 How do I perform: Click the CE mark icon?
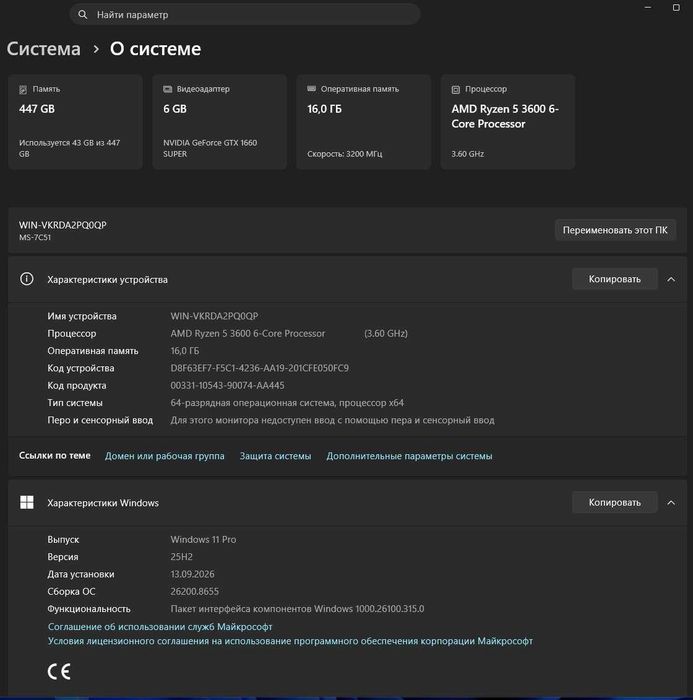(59, 671)
